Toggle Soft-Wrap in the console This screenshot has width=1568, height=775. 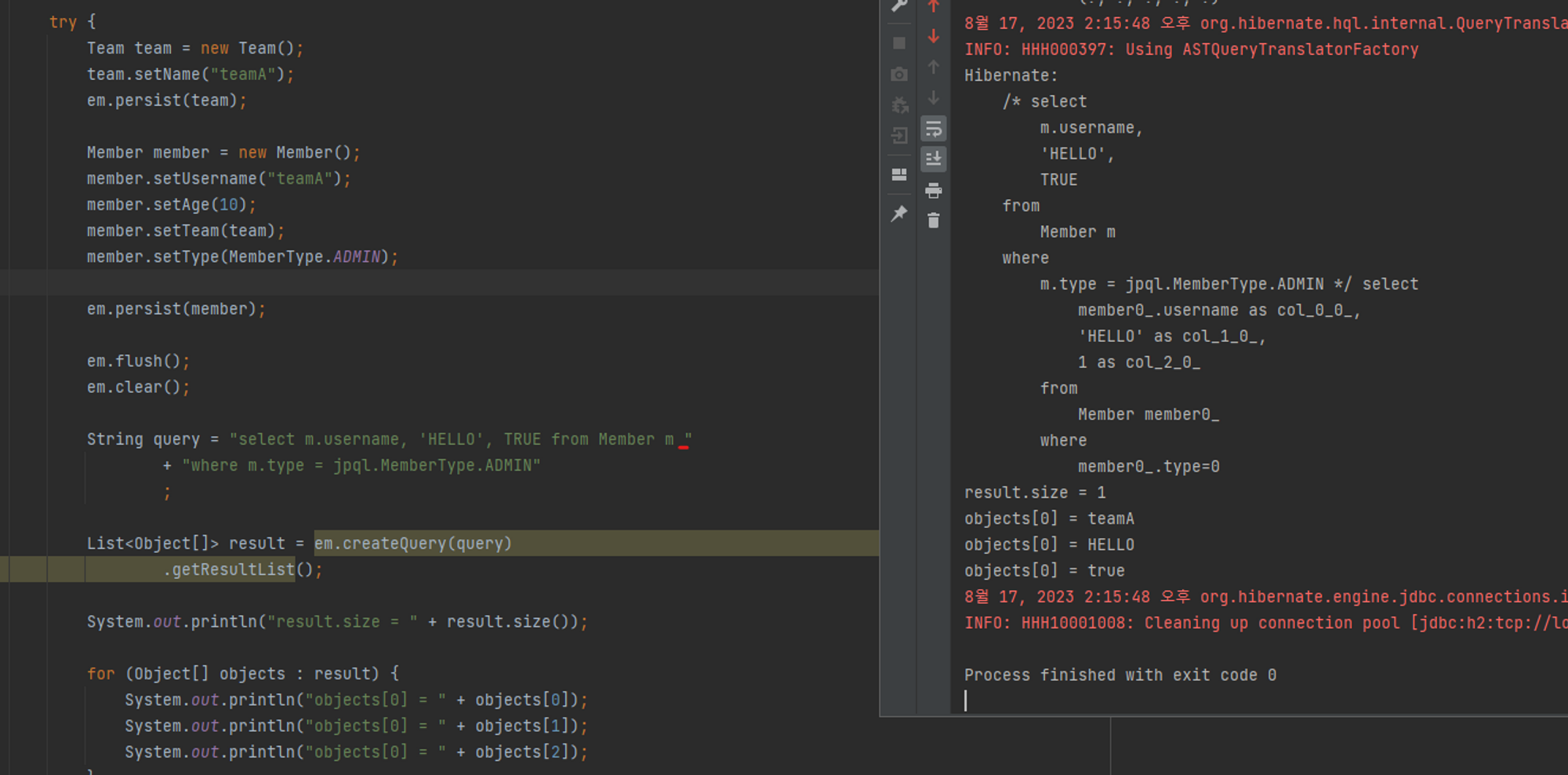(933, 128)
